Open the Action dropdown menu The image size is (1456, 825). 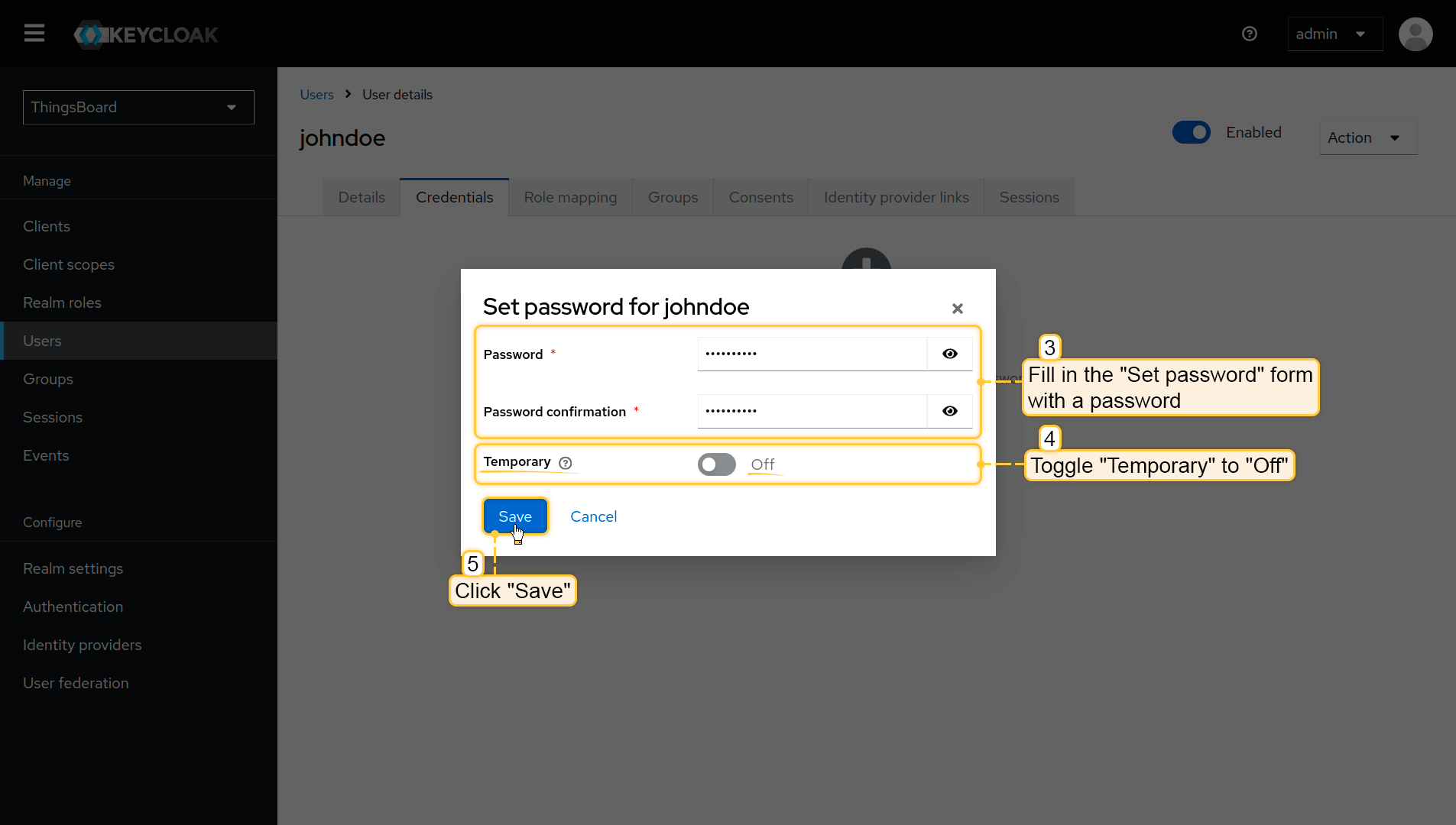(1367, 137)
